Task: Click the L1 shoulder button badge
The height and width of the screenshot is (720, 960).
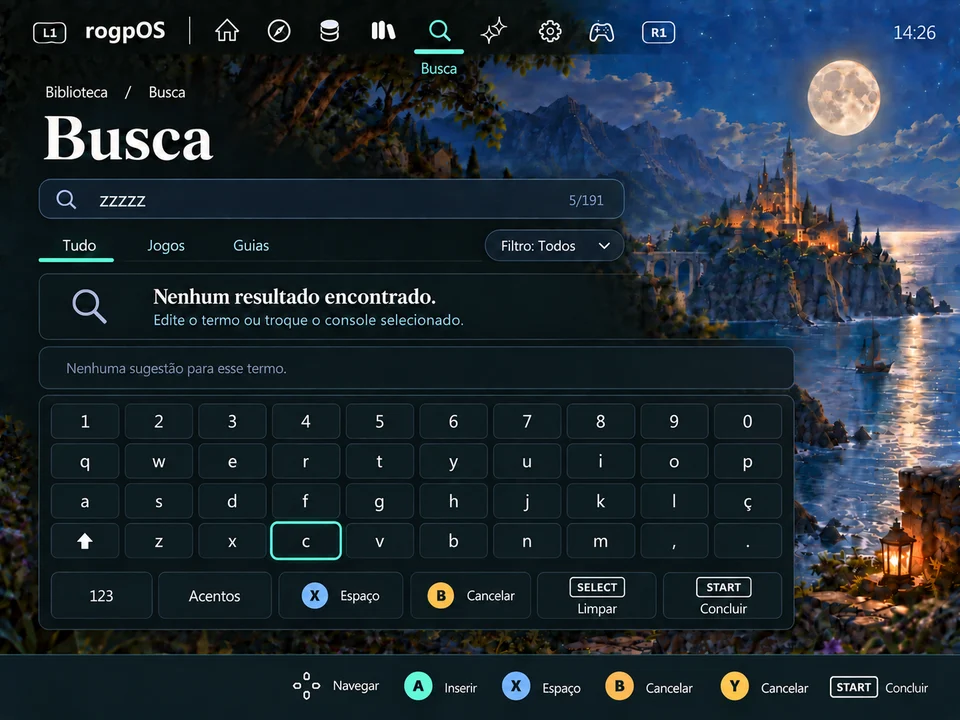Action: (50, 32)
